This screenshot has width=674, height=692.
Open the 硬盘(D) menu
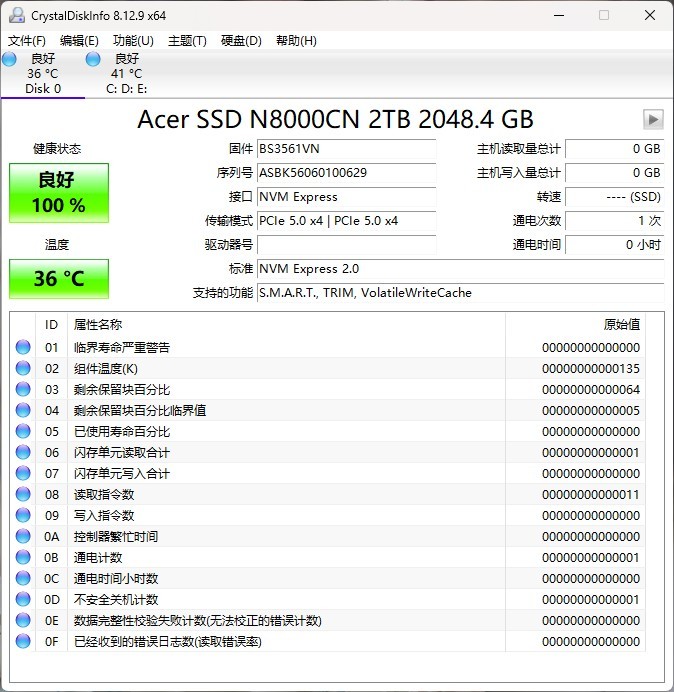click(x=241, y=40)
